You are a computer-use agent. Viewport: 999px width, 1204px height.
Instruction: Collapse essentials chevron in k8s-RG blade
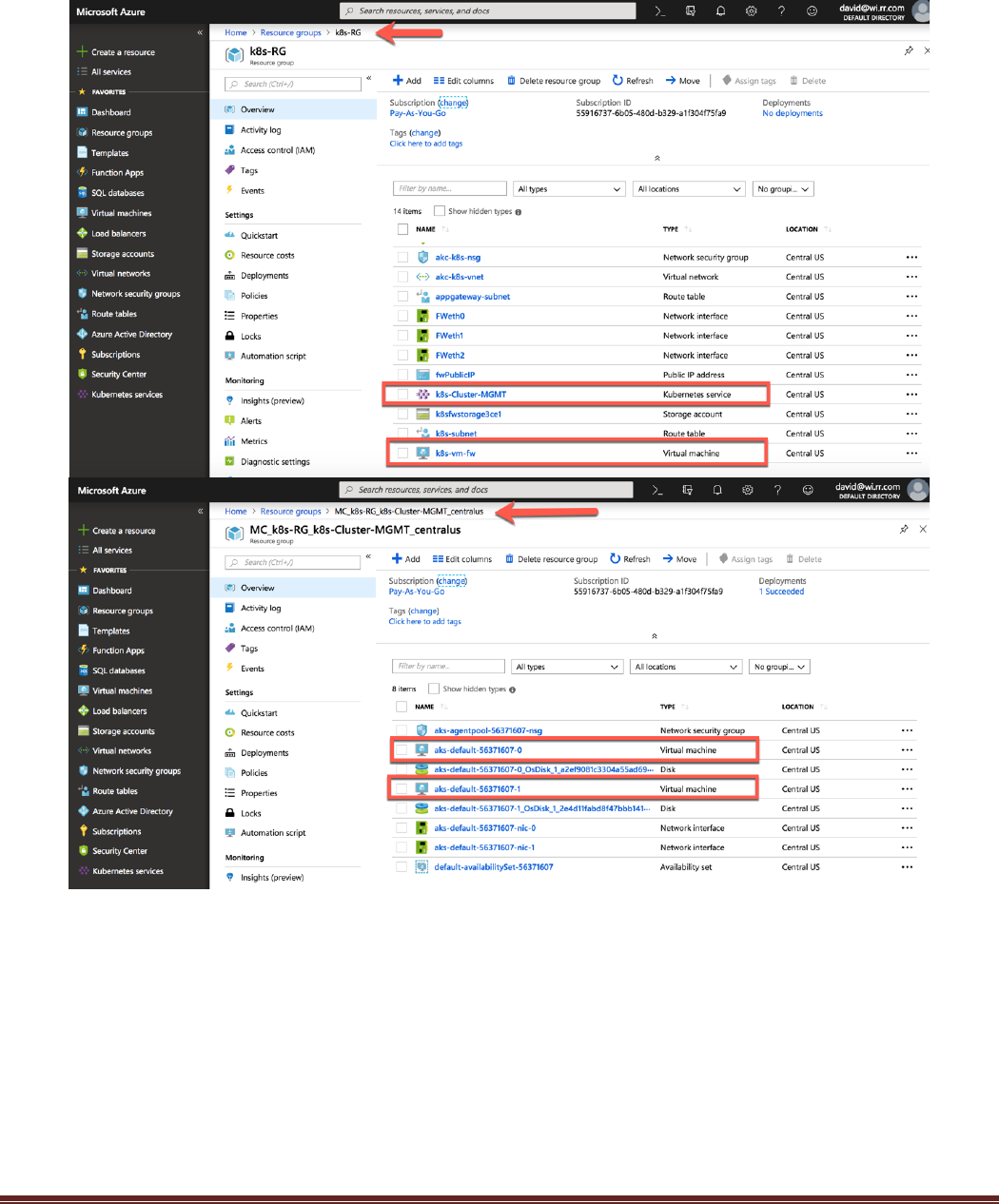pos(657,158)
